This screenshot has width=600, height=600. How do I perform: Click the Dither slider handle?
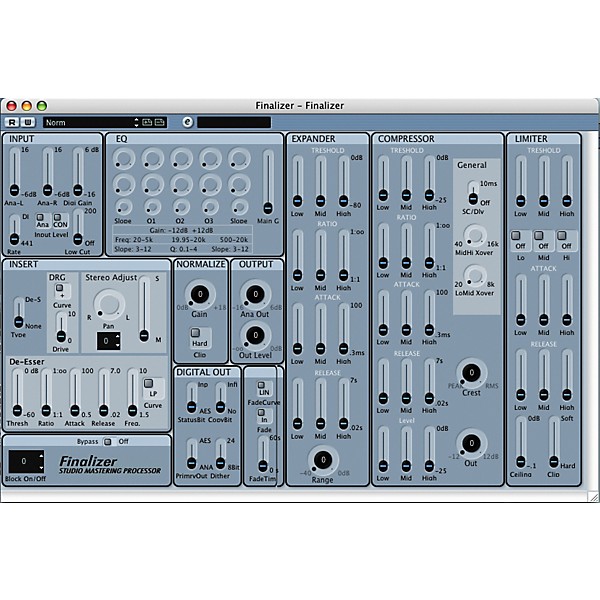[220, 463]
